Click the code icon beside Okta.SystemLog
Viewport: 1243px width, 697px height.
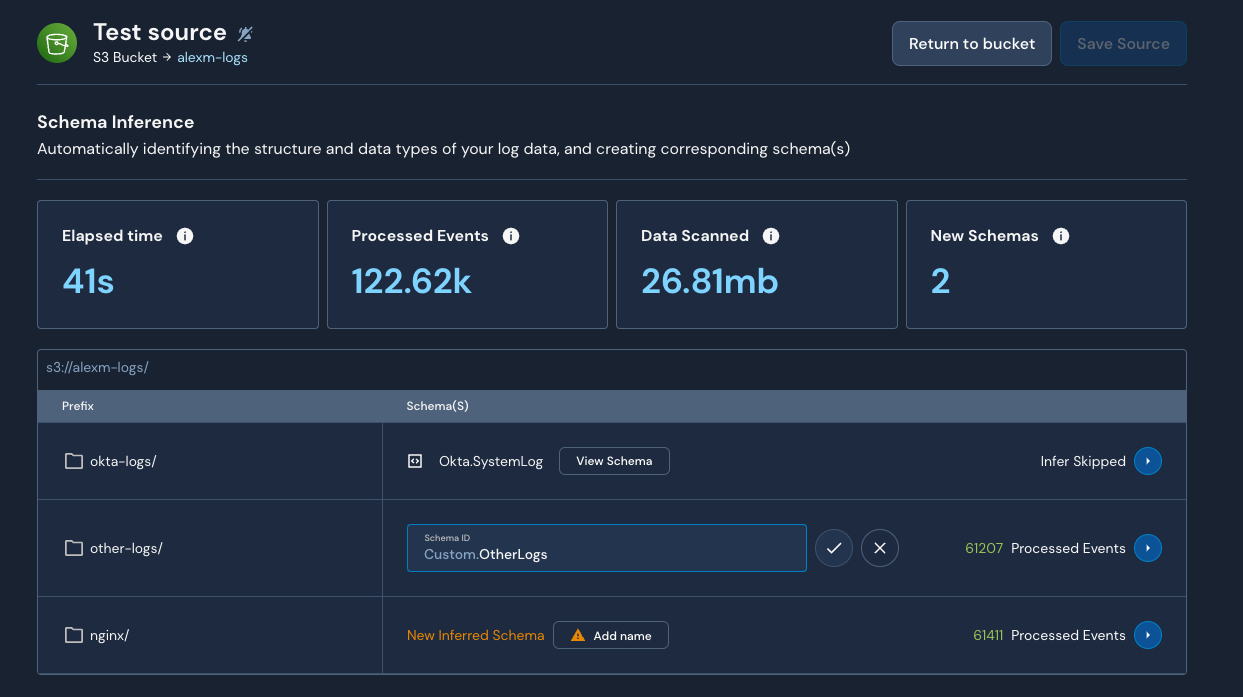coord(415,461)
